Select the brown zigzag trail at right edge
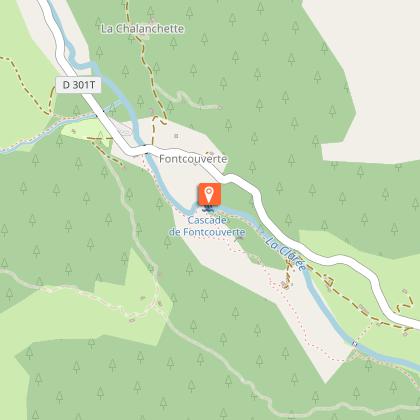Image resolution: width=420 pixels, height=420 pixels. pyautogui.click(x=404, y=305)
